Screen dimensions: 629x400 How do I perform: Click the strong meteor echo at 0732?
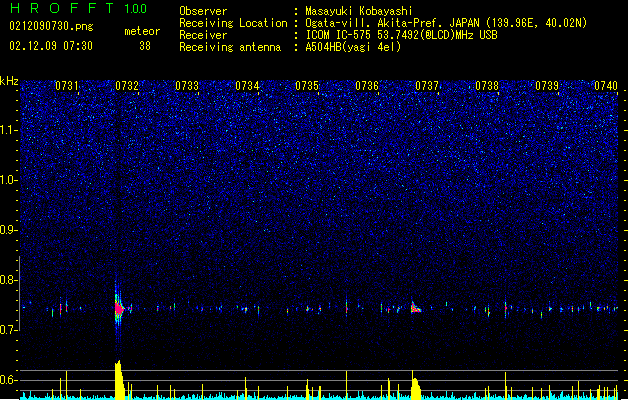pos(119,309)
